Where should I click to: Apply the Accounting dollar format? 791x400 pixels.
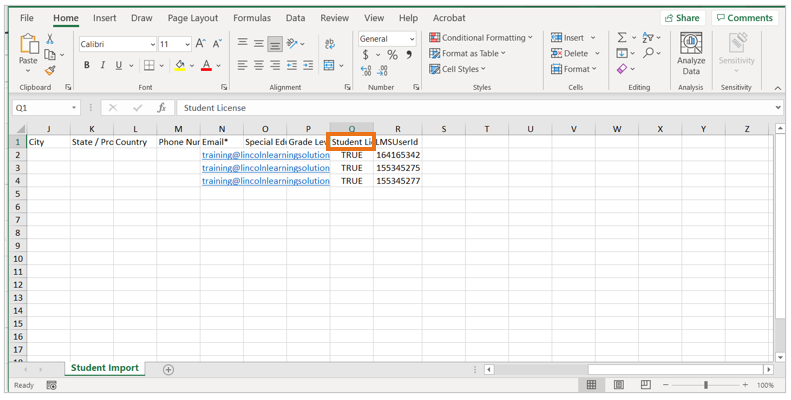(x=366, y=54)
